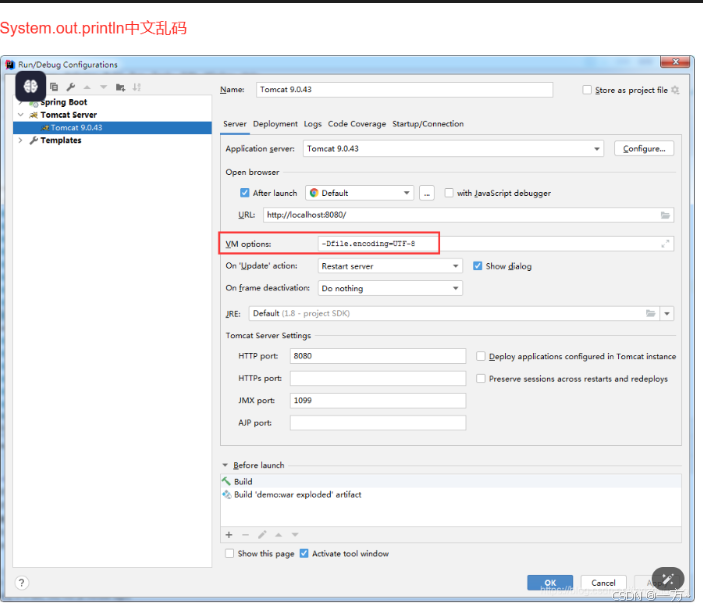Enable Deploy applications configured in Tomcat instance

pyautogui.click(x=481, y=356)
